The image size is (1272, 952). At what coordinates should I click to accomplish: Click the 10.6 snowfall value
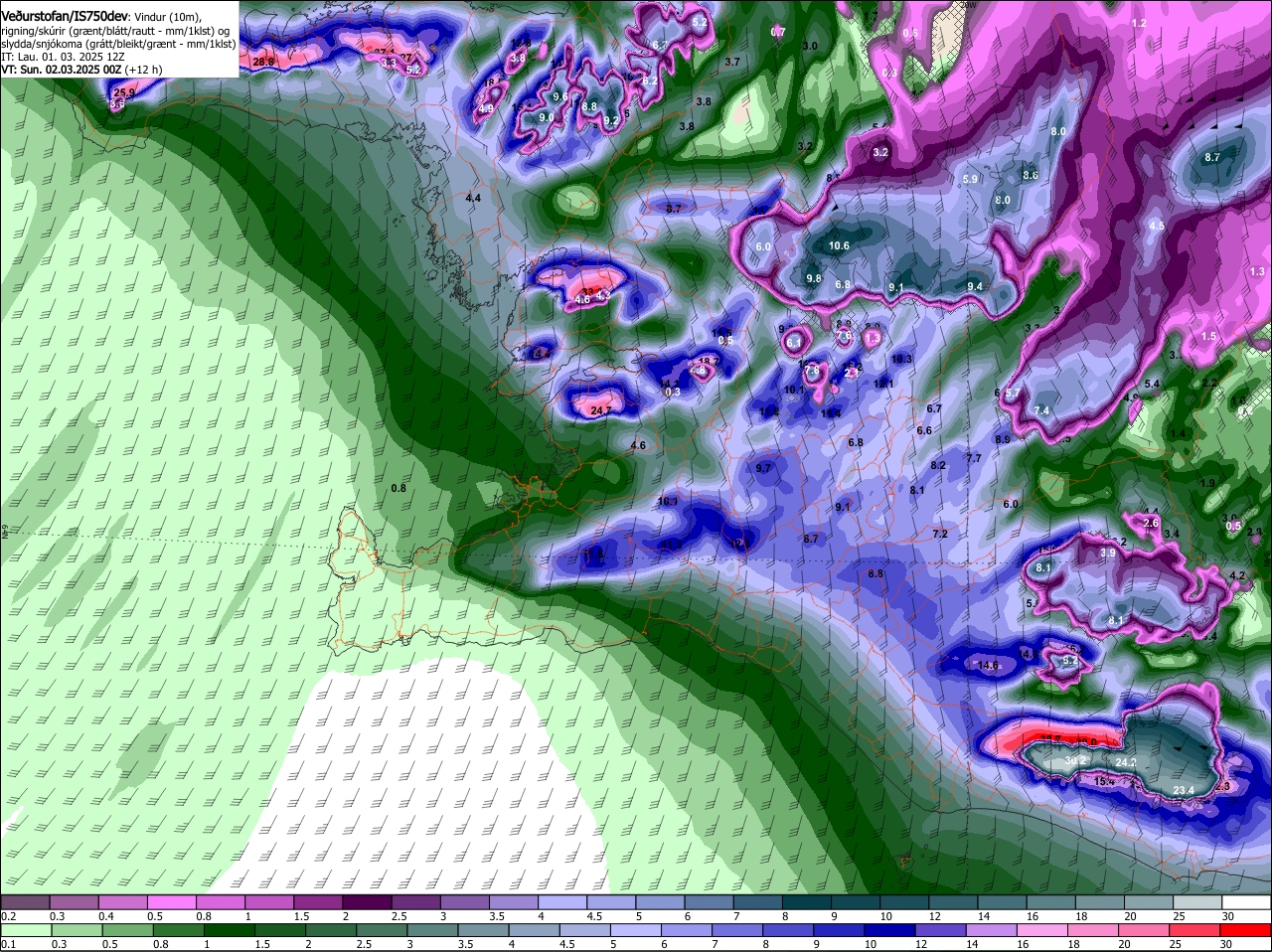pyautogui.click(x=839, y=245)
